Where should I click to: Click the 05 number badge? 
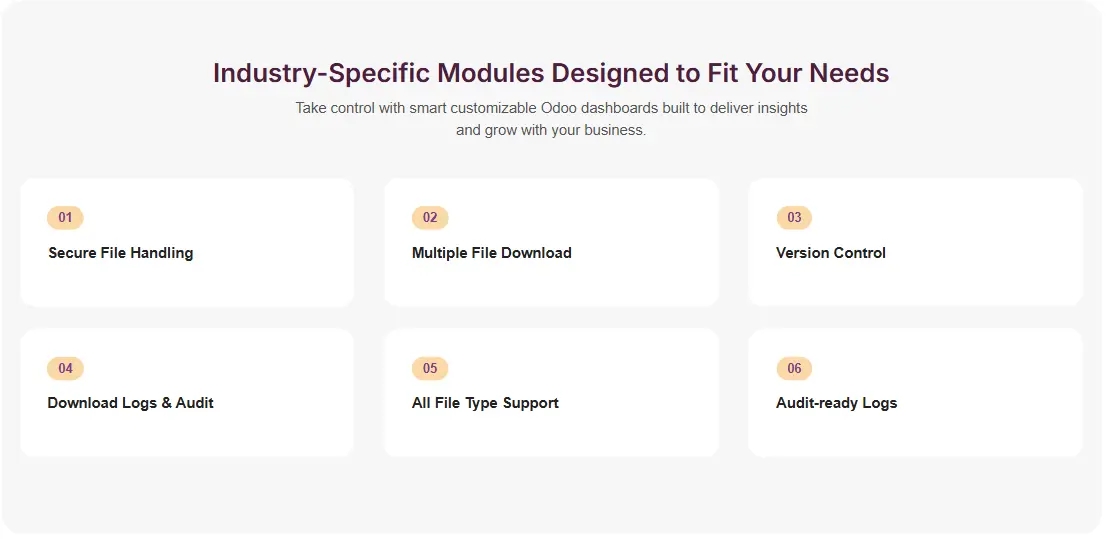pyautogui.click(x=430, y=368)
